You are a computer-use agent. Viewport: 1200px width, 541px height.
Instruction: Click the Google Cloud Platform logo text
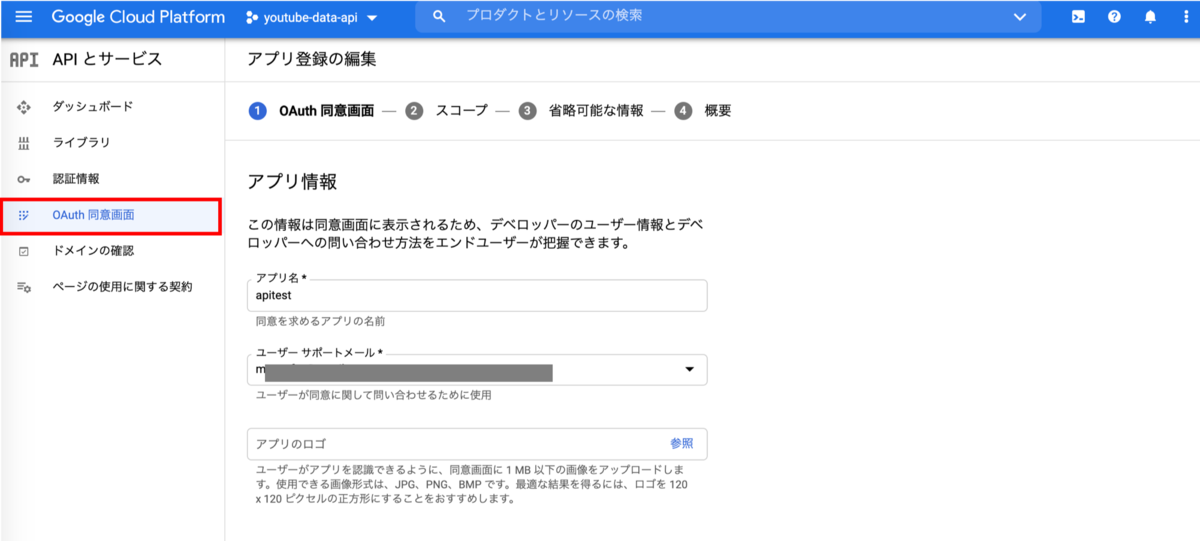tap(137, 17)
